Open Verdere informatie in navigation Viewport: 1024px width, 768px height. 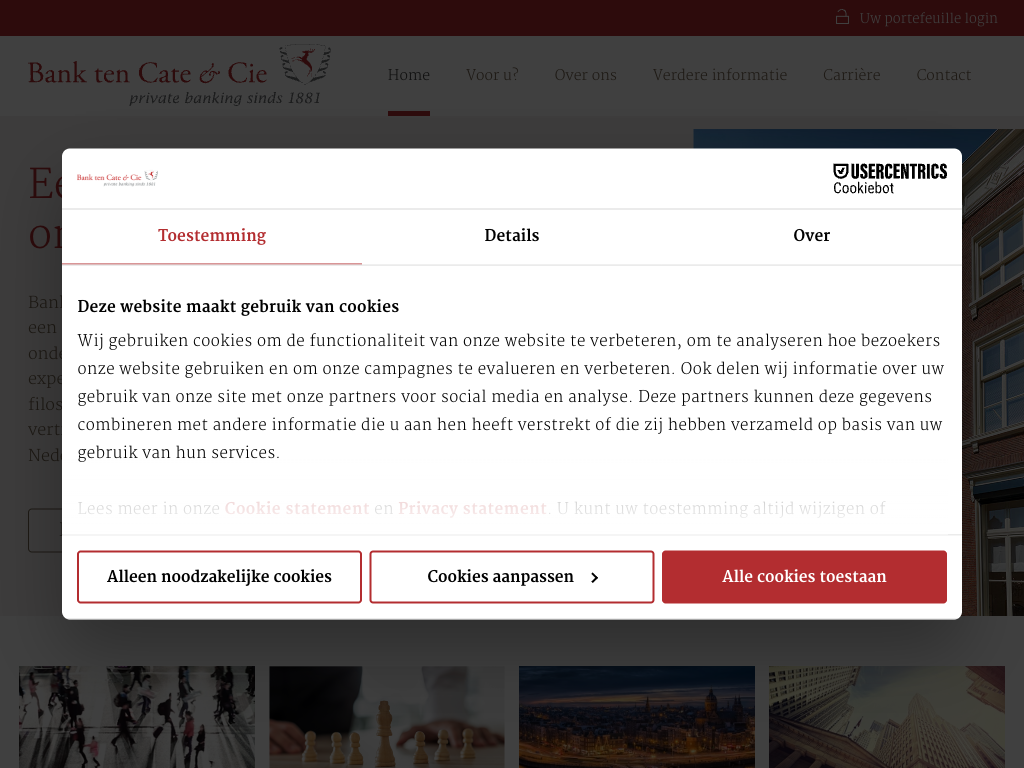click(720, 75)
